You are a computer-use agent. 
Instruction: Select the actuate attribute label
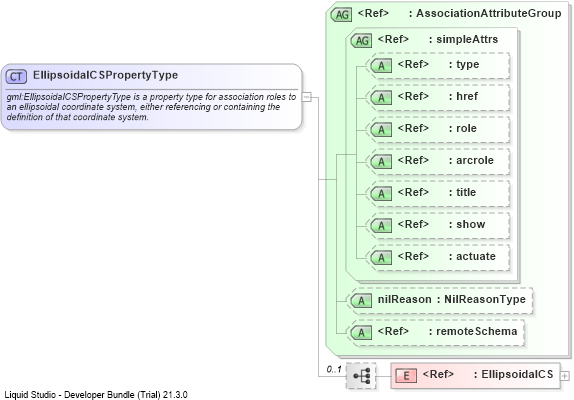(x=476, y=256)
